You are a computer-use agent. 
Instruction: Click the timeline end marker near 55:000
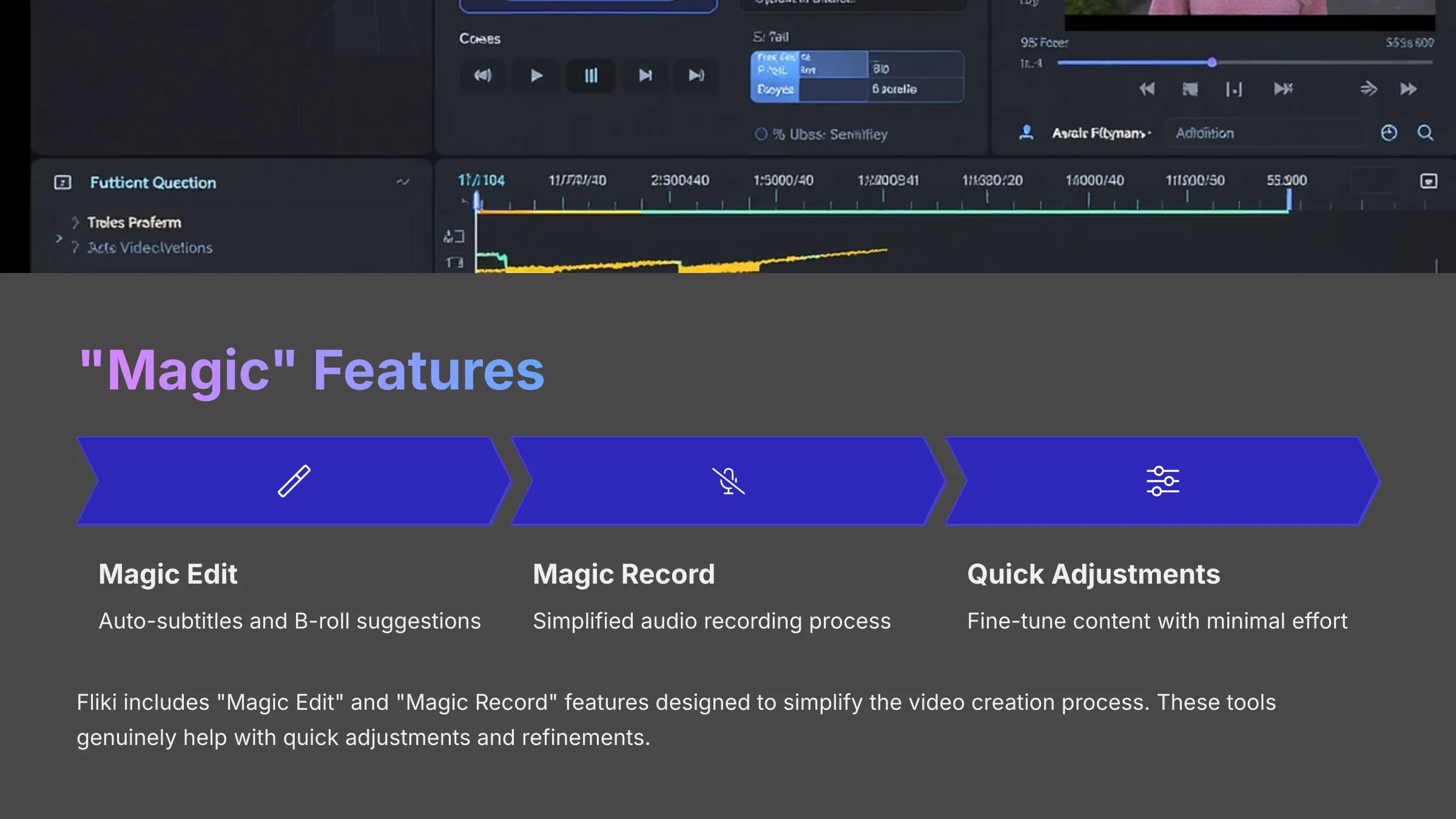1289,200
